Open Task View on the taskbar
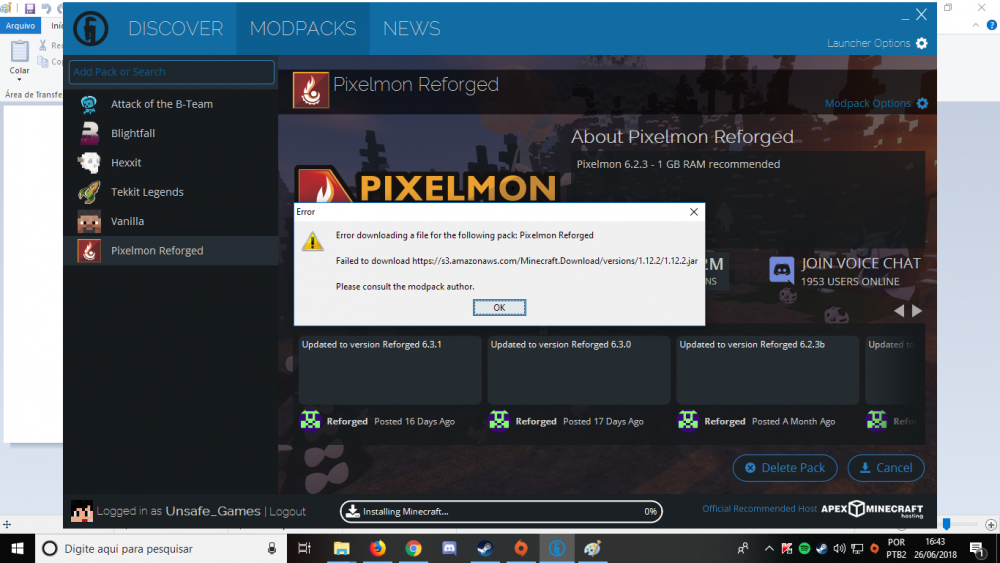The width and height of the screenshot is (1000, 563). click(304, 548)
